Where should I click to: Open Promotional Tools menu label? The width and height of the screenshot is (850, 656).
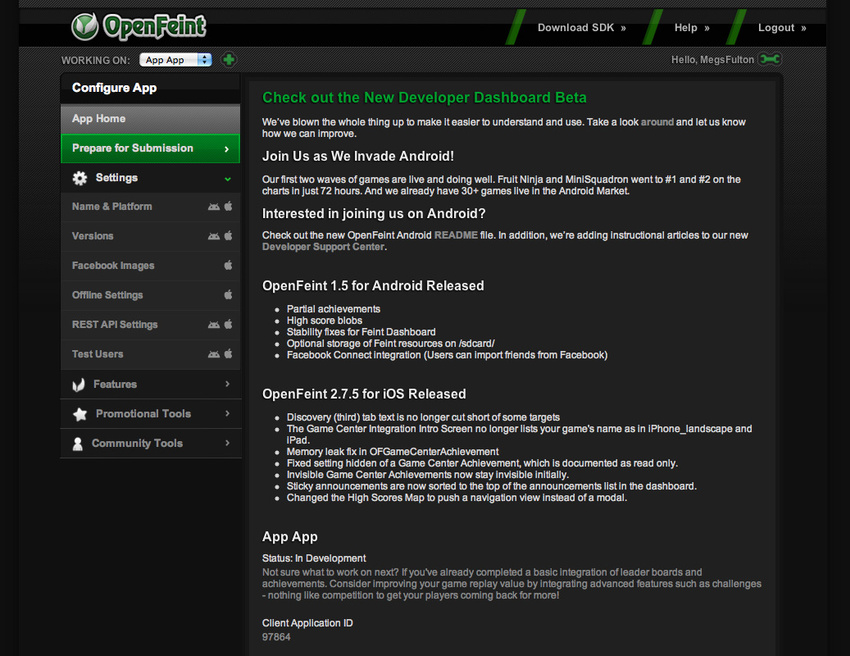pyautogui.click(x=143, y=414)
